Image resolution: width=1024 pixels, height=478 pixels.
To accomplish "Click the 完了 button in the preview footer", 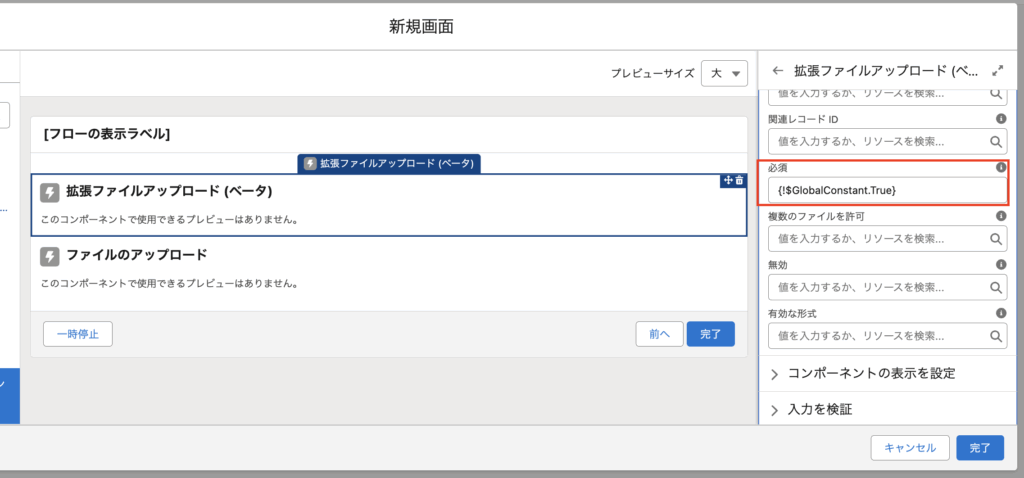I will [x=710, y=334].
